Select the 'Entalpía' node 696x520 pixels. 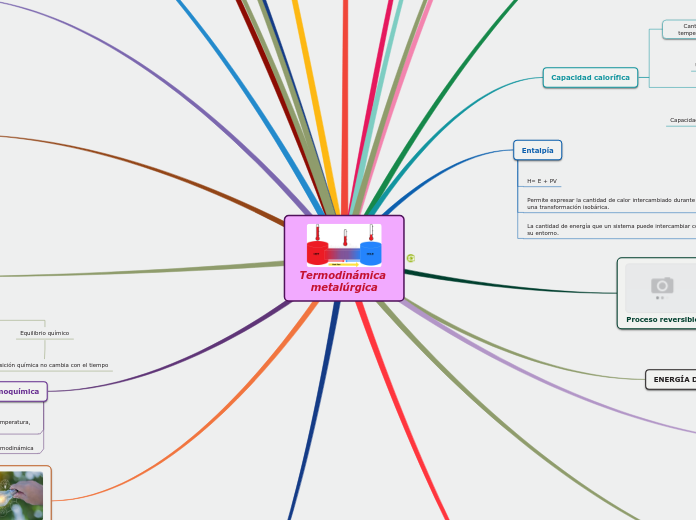click(x=537, y=151)
